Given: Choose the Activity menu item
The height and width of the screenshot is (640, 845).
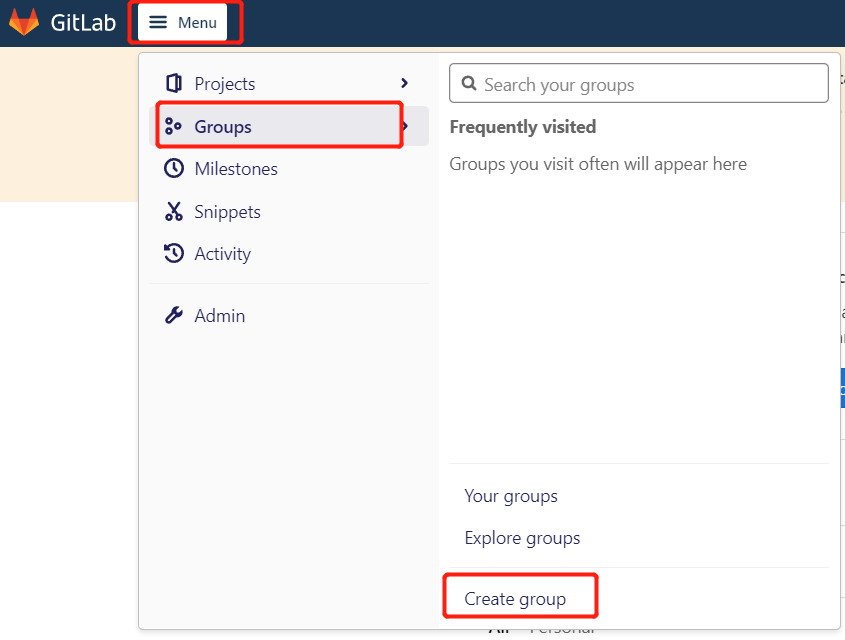Looking at the screenshot, I should (222, 254).
